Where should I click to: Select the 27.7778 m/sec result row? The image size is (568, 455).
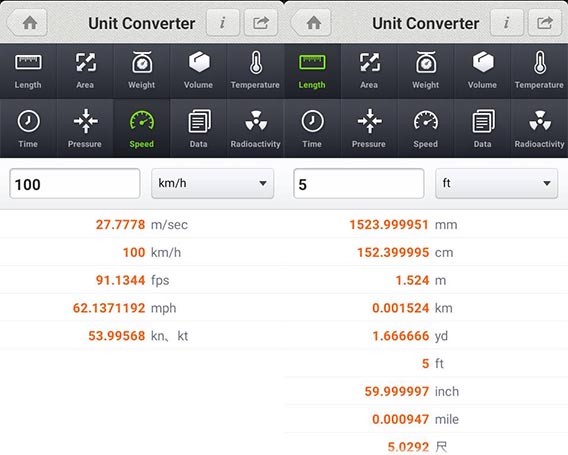click(x=142, y=225)
